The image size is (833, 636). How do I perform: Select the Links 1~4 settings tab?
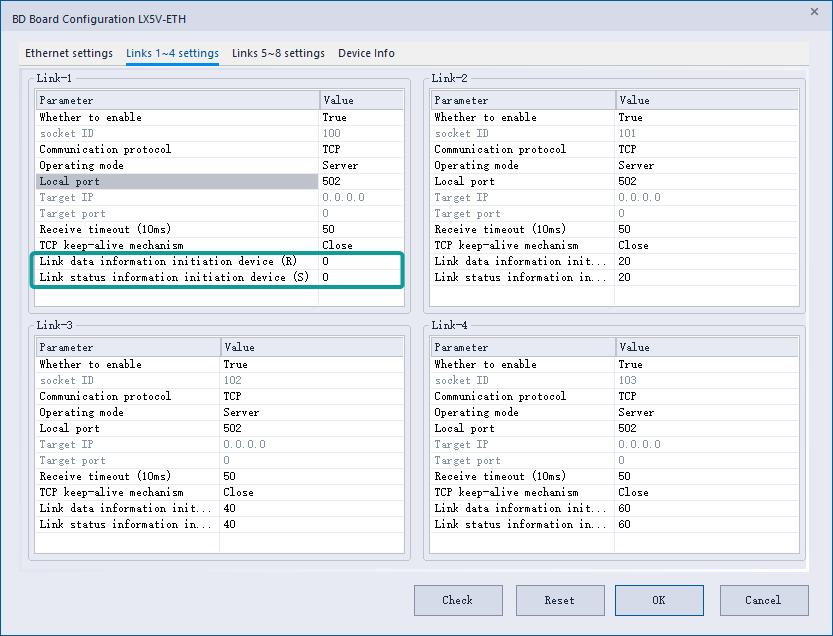172,53
